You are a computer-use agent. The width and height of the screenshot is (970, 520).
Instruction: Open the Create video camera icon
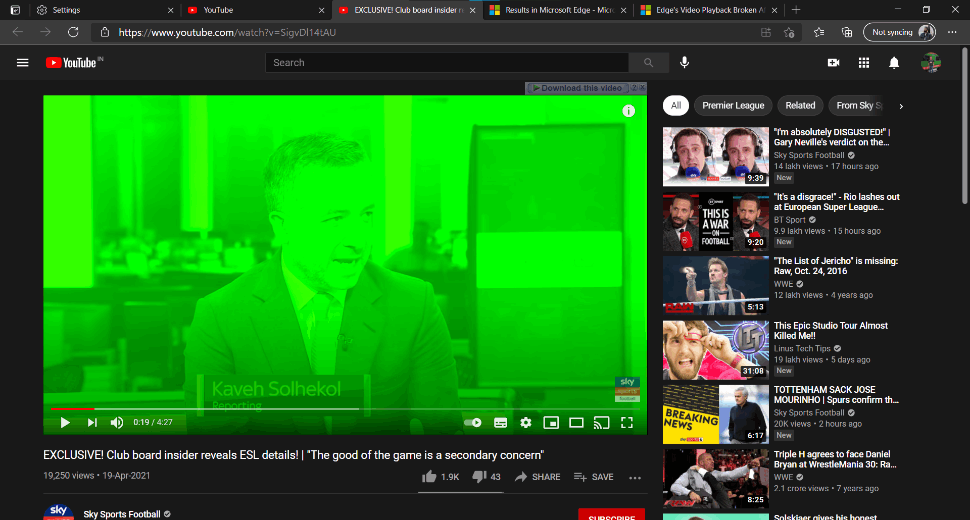833,62
